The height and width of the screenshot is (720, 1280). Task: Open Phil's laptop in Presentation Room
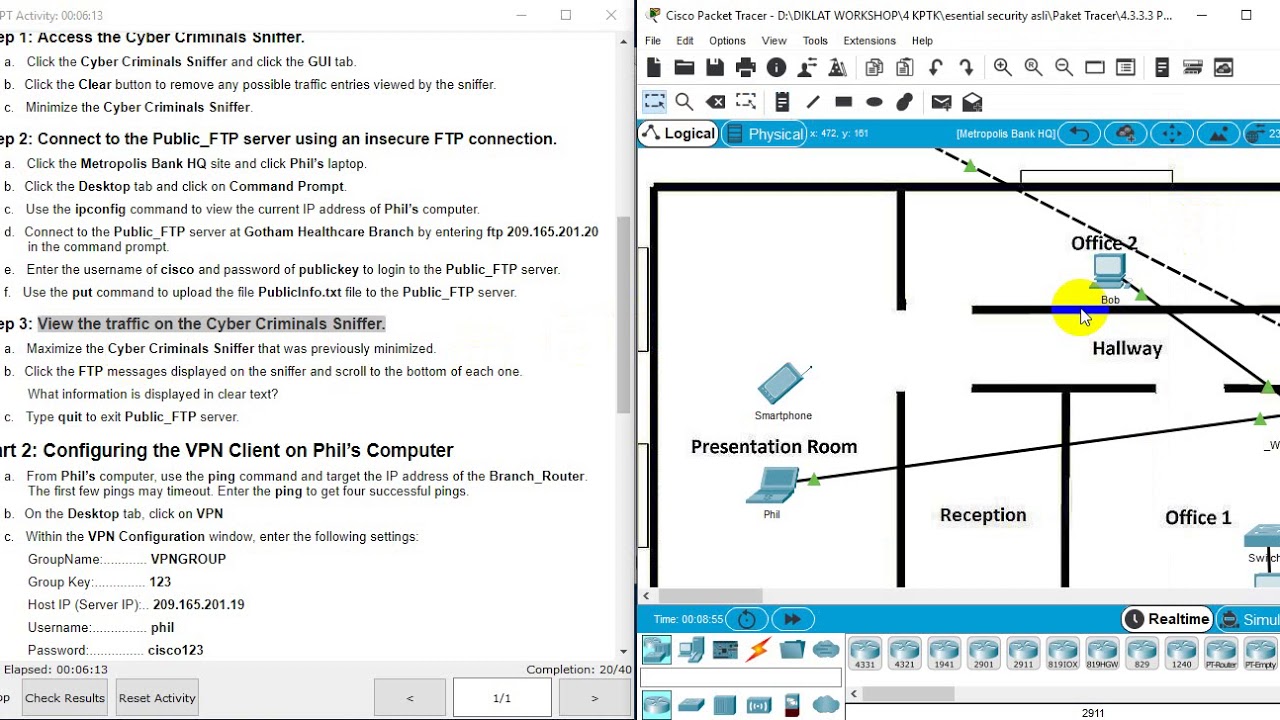coord(772,487)
